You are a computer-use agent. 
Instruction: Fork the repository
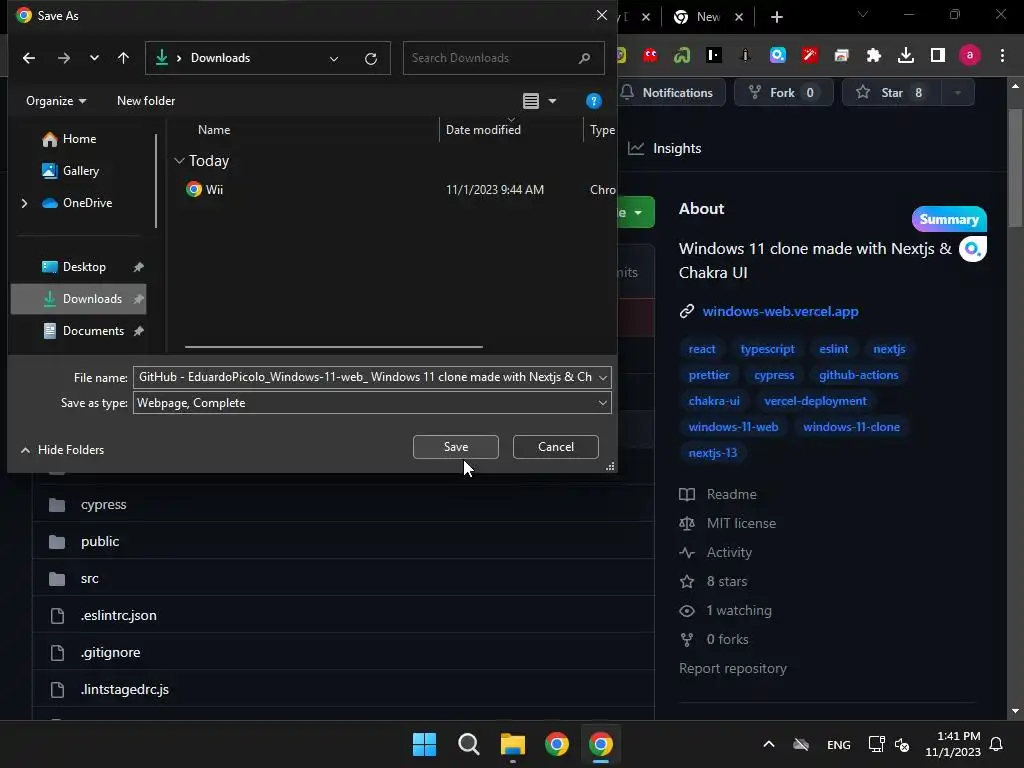(784, 93)
